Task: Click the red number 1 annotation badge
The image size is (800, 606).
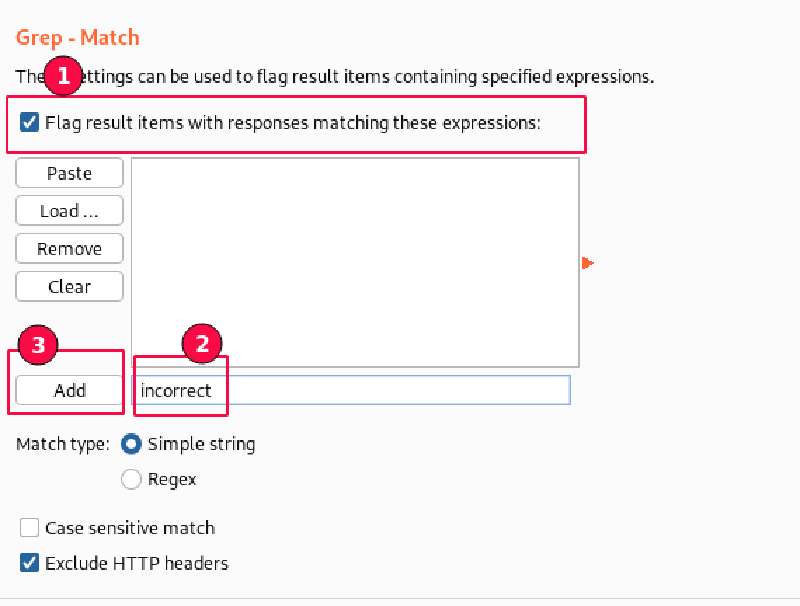Action: 65,76
